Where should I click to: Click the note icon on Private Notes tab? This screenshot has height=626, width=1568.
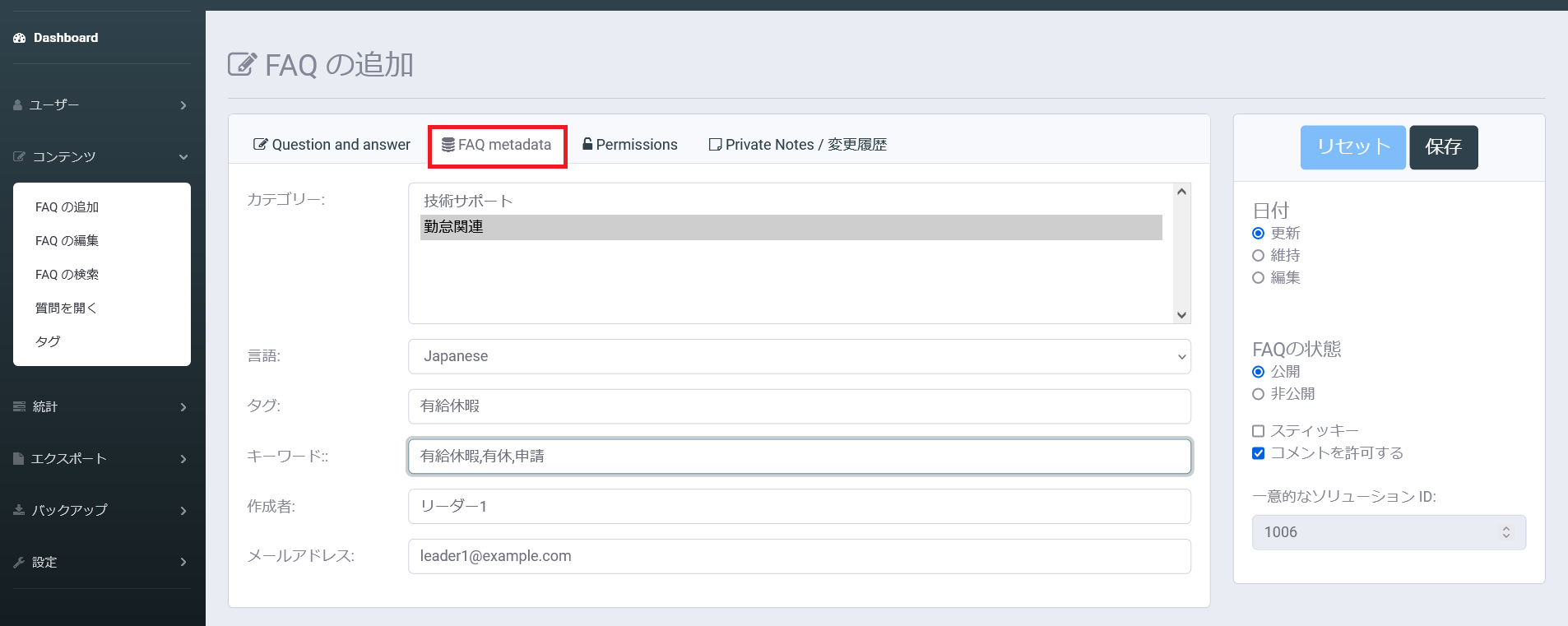click(x=716, y=145)
